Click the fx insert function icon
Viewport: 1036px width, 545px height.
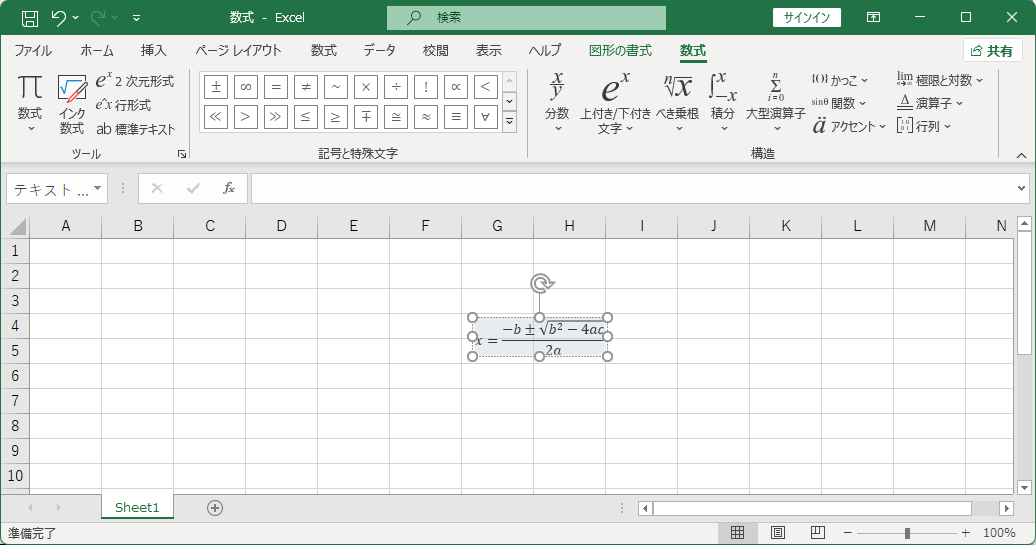[229, 189]
